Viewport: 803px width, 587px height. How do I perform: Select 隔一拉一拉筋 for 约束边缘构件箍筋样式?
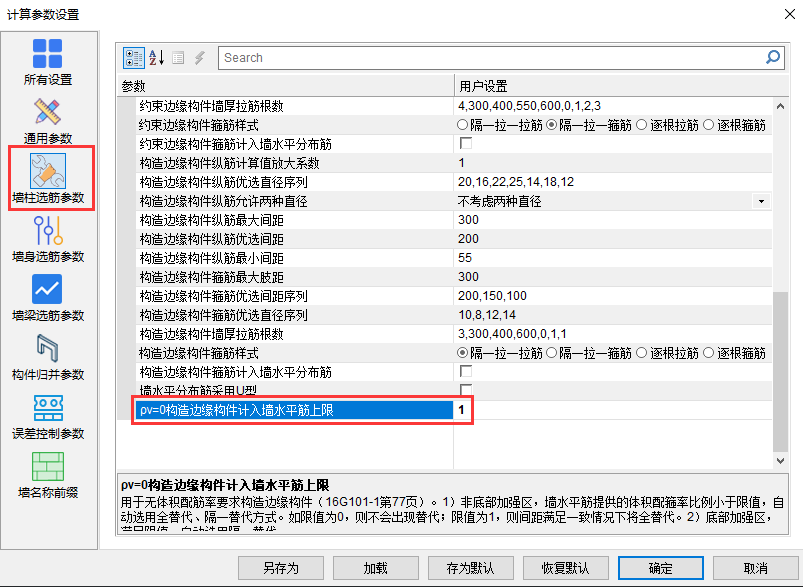(x=499, y=125)
